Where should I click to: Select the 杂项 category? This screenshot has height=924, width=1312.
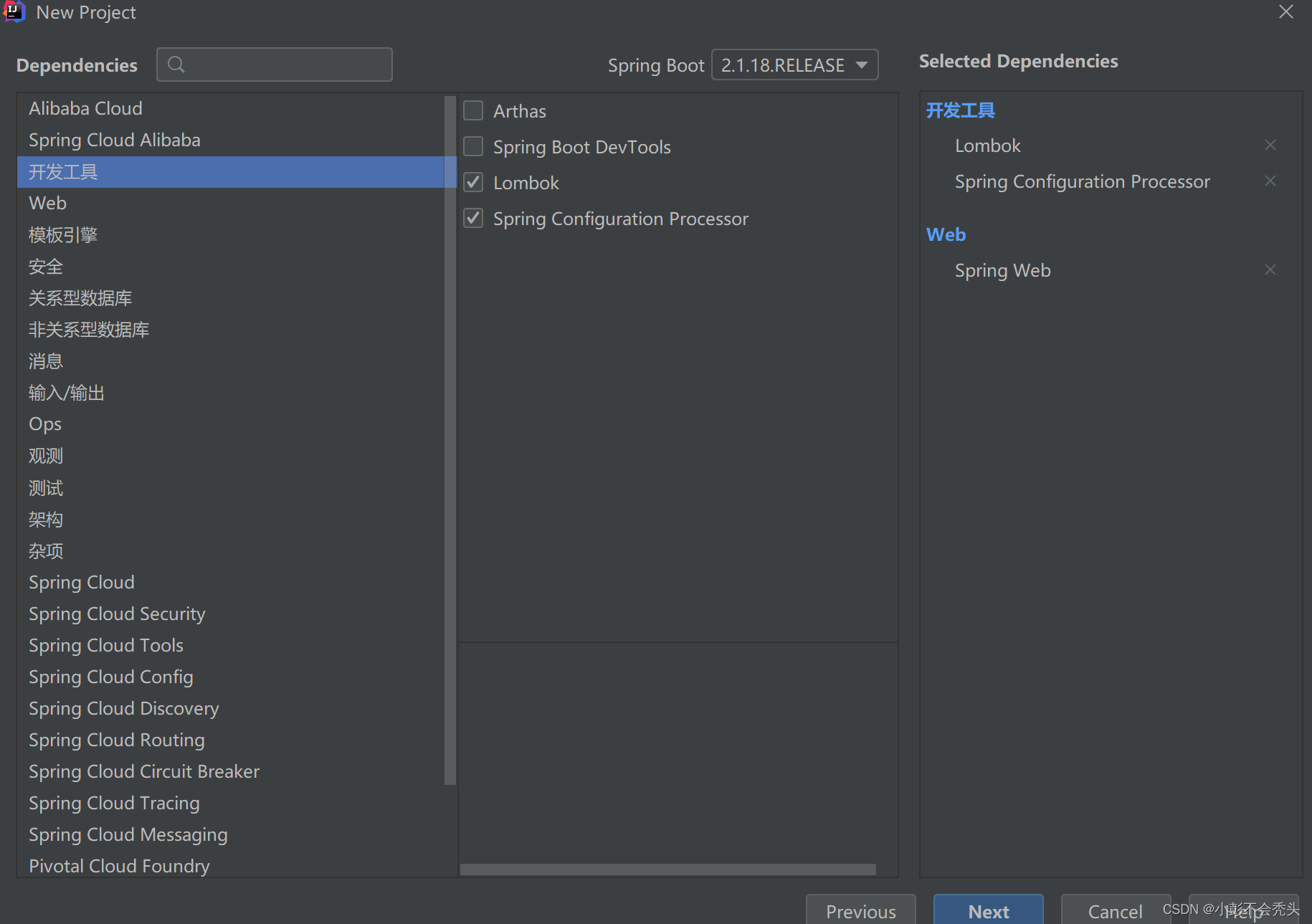pyautogui.click(x=231, y=551)
